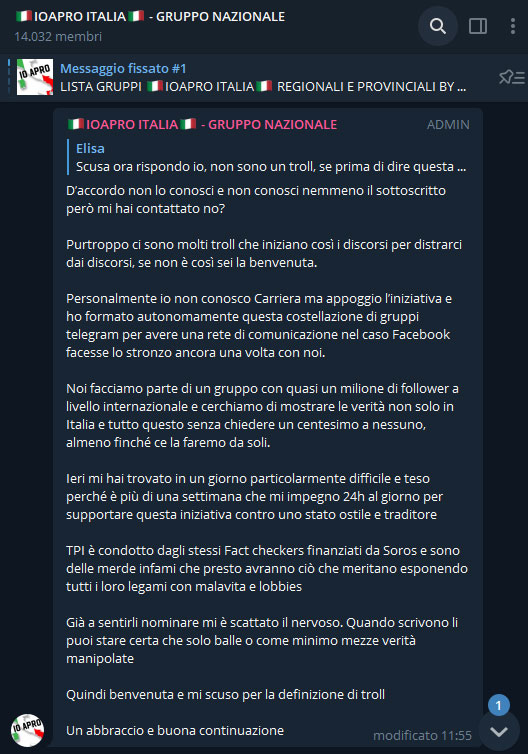Click the unread counter badge showing 1
The width and height of the screenshot is (528, 754).
click(499, 705)
